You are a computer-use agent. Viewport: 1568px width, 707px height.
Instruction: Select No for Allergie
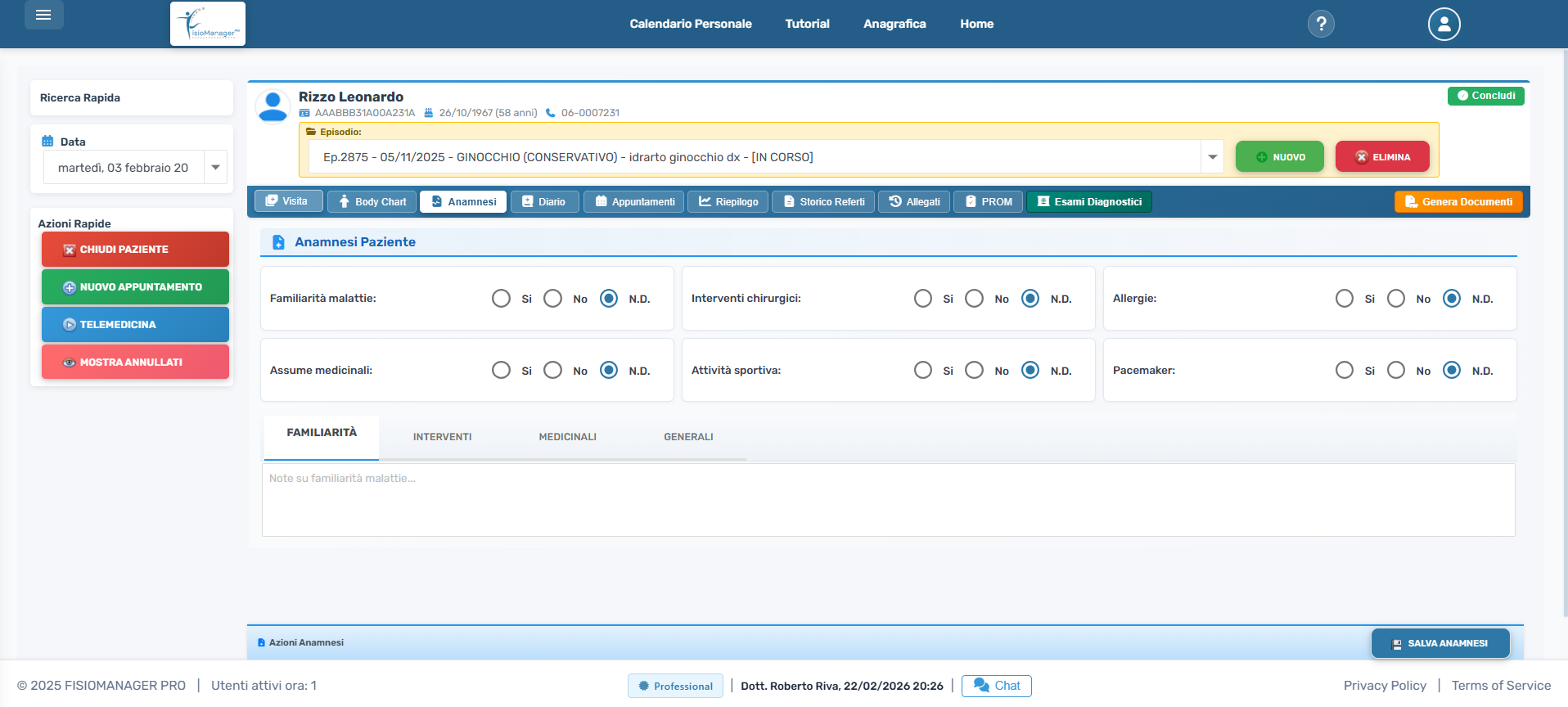[1396, 299]
